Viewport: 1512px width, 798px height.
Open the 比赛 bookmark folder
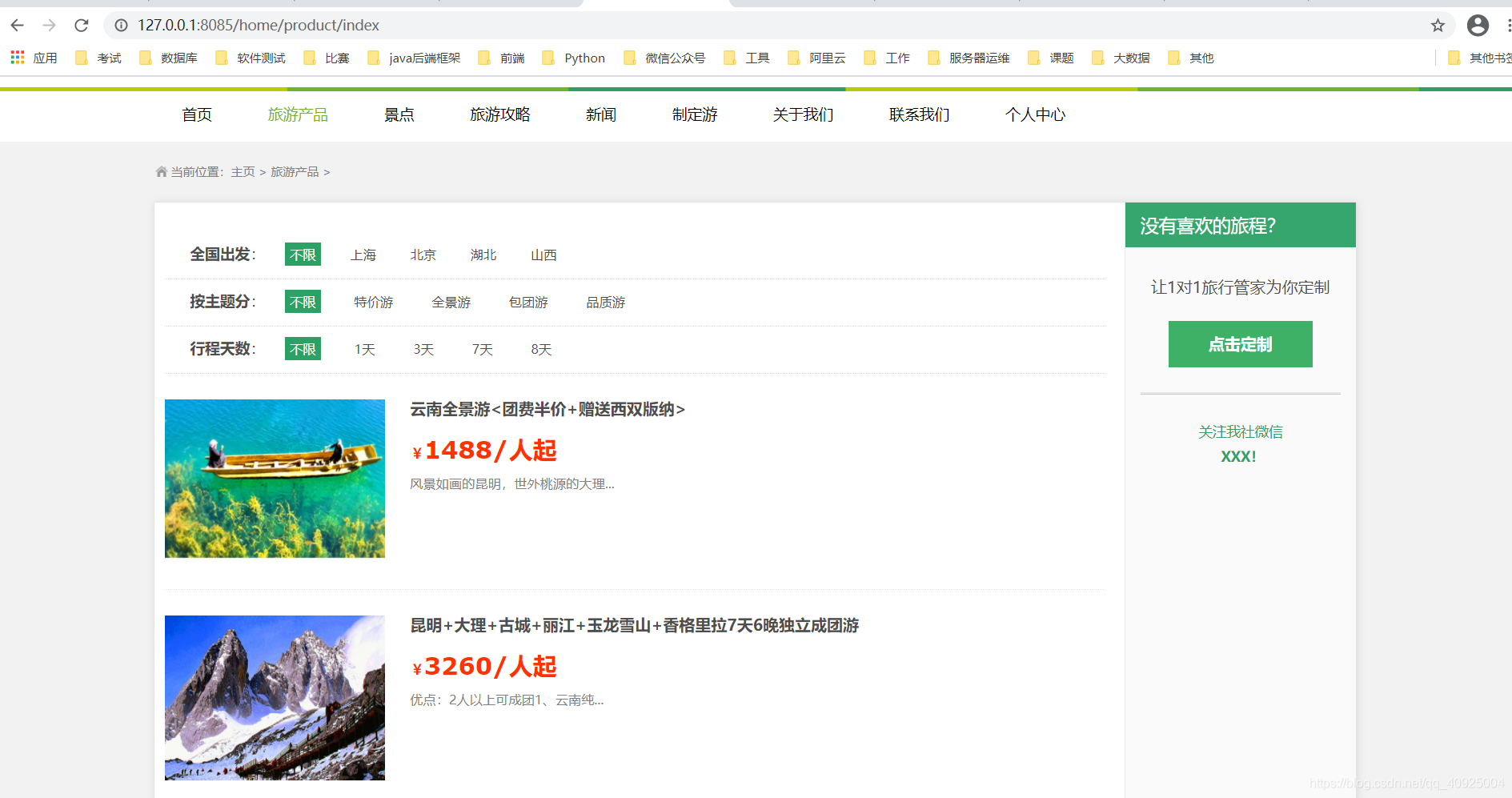[x=327, y=58]
